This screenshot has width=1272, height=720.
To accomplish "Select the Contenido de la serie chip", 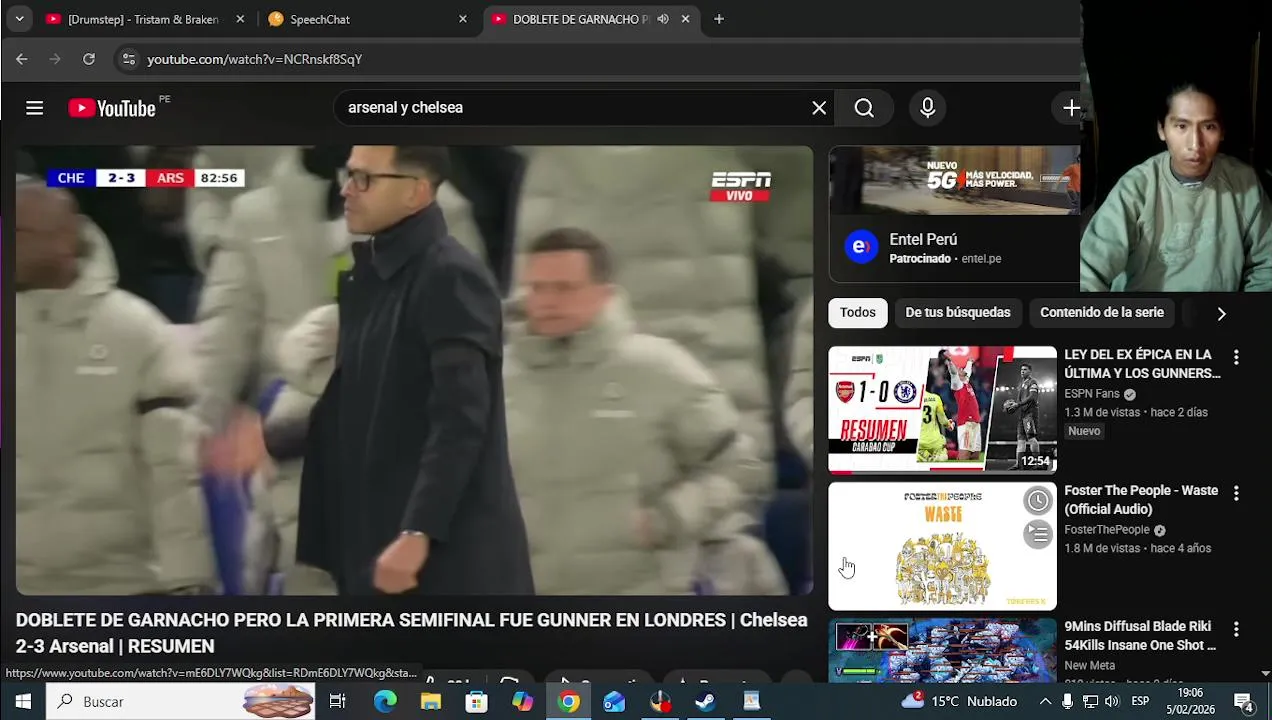I will click(x=1102, y=313).
